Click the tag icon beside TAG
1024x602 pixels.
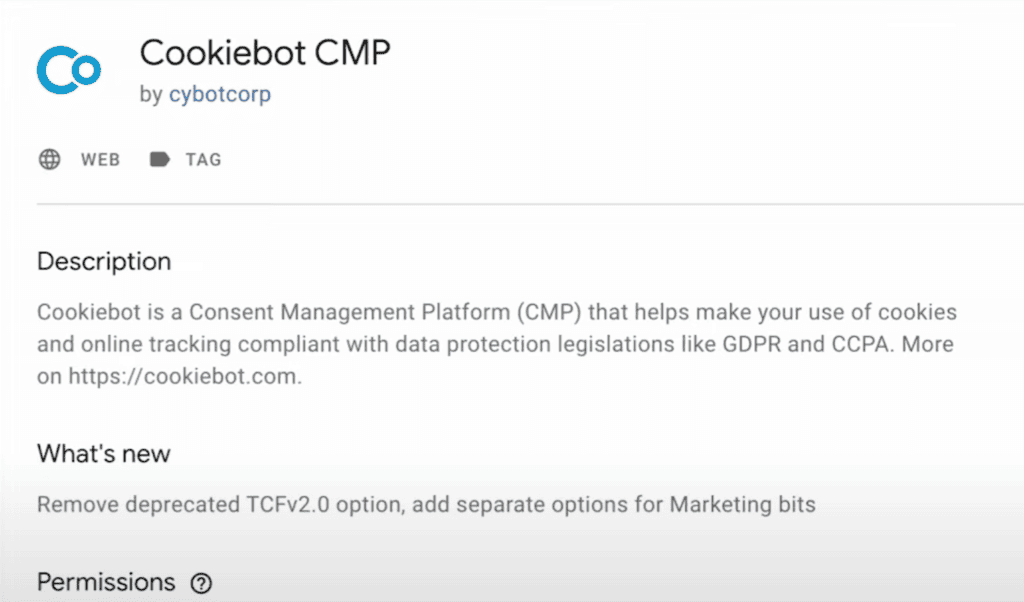(159, 159)
